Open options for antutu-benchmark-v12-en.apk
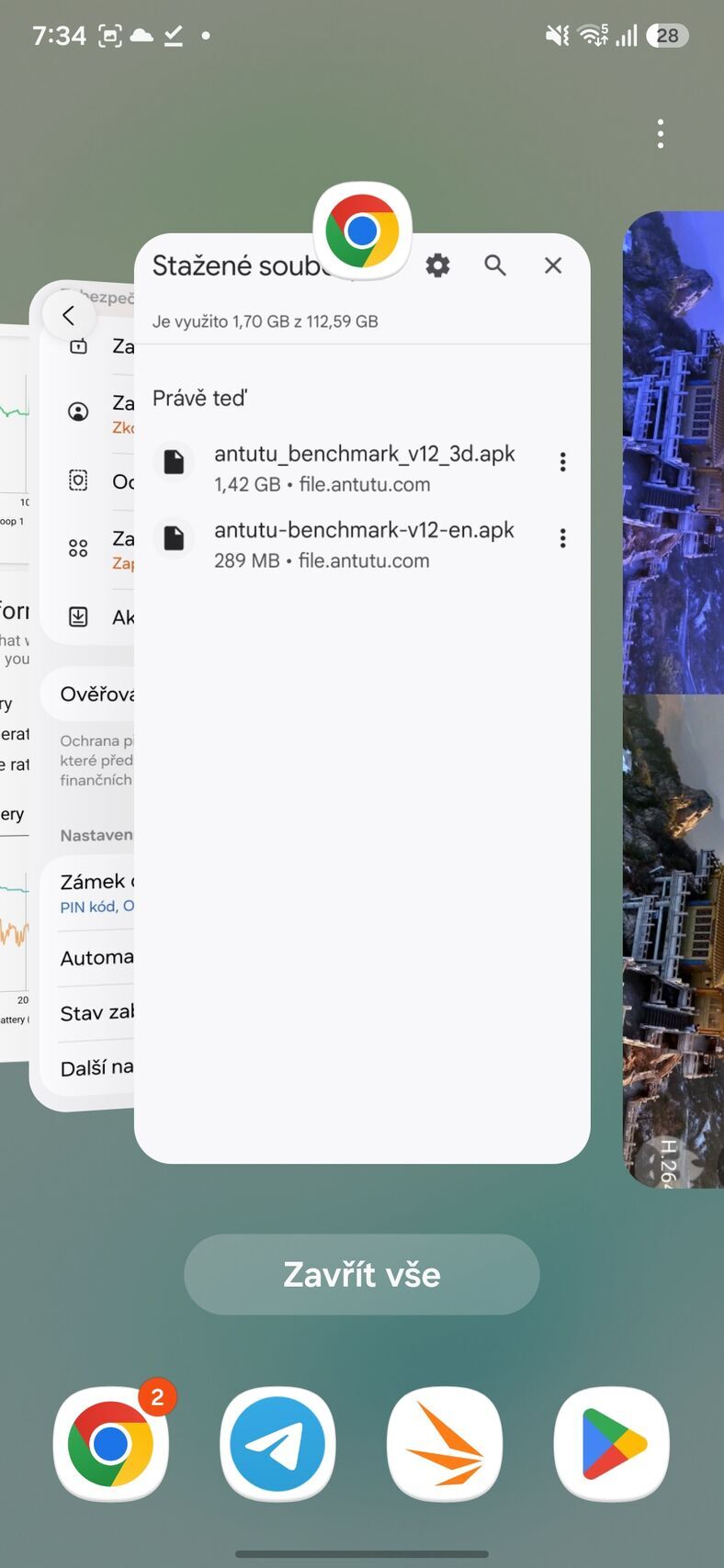Screen dimensions: 724x1568 click(x=562, y=538)
